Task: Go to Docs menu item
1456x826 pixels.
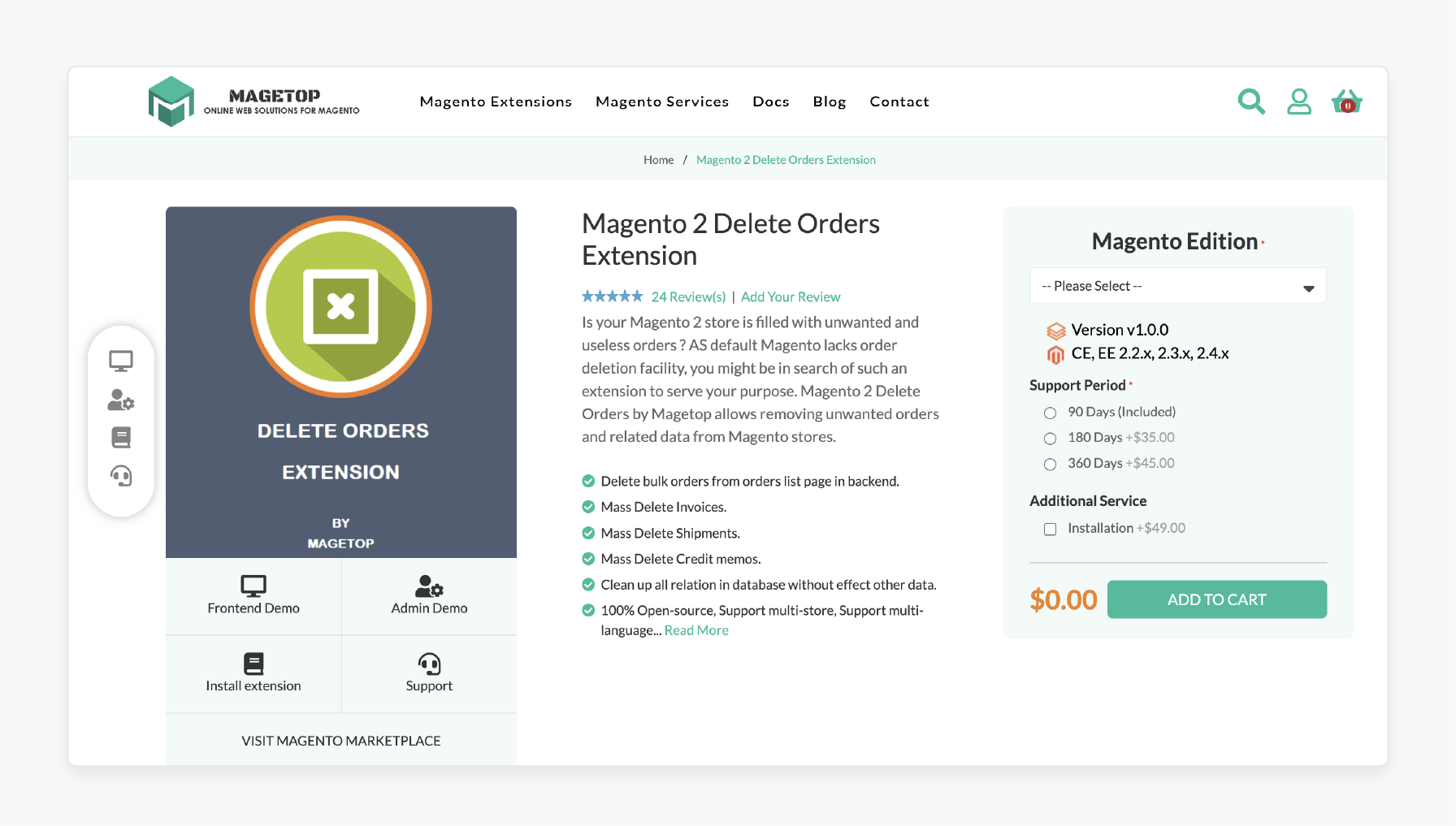Action: point(771,102)
